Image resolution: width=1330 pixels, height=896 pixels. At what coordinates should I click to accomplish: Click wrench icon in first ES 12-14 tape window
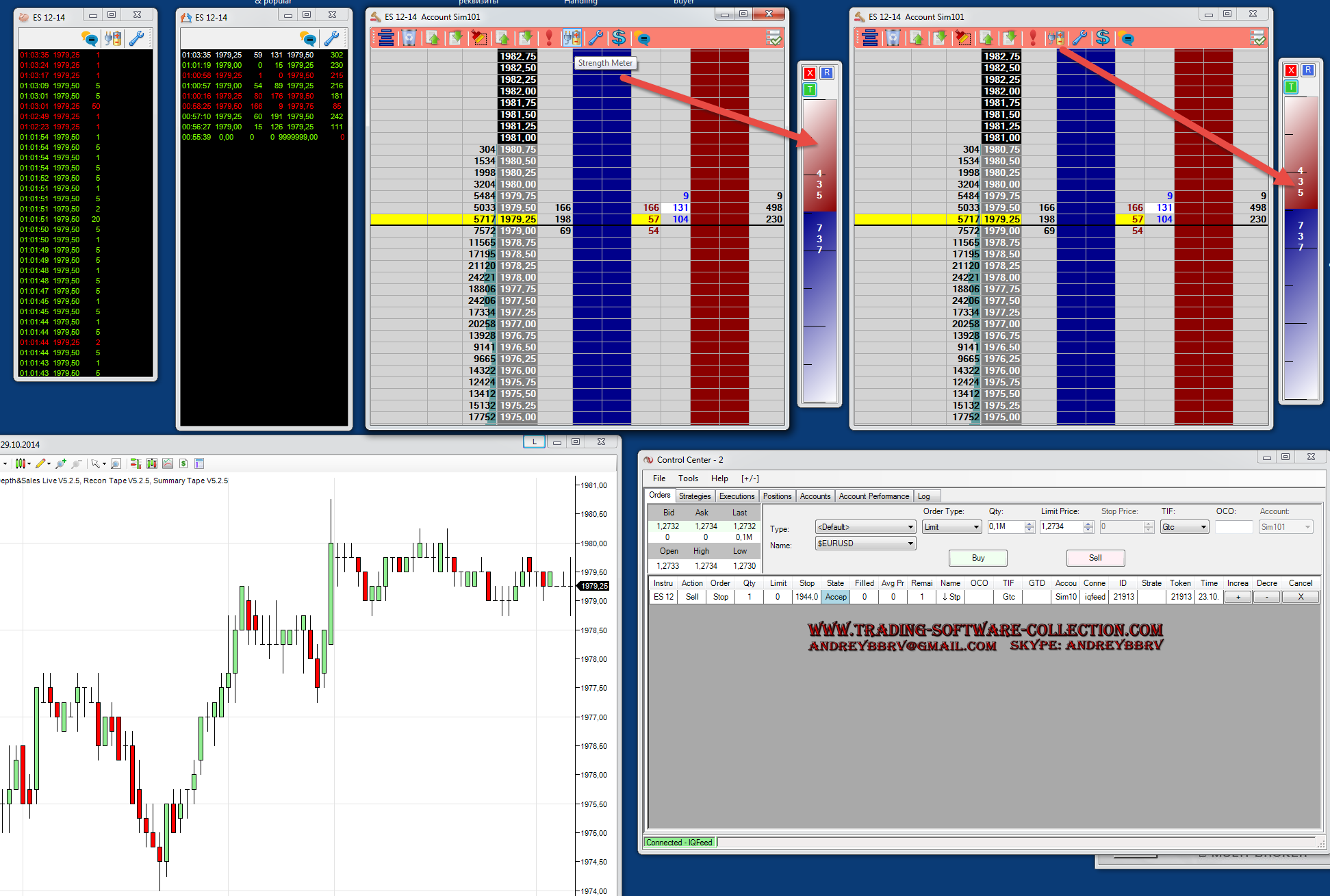click(136, 38)
